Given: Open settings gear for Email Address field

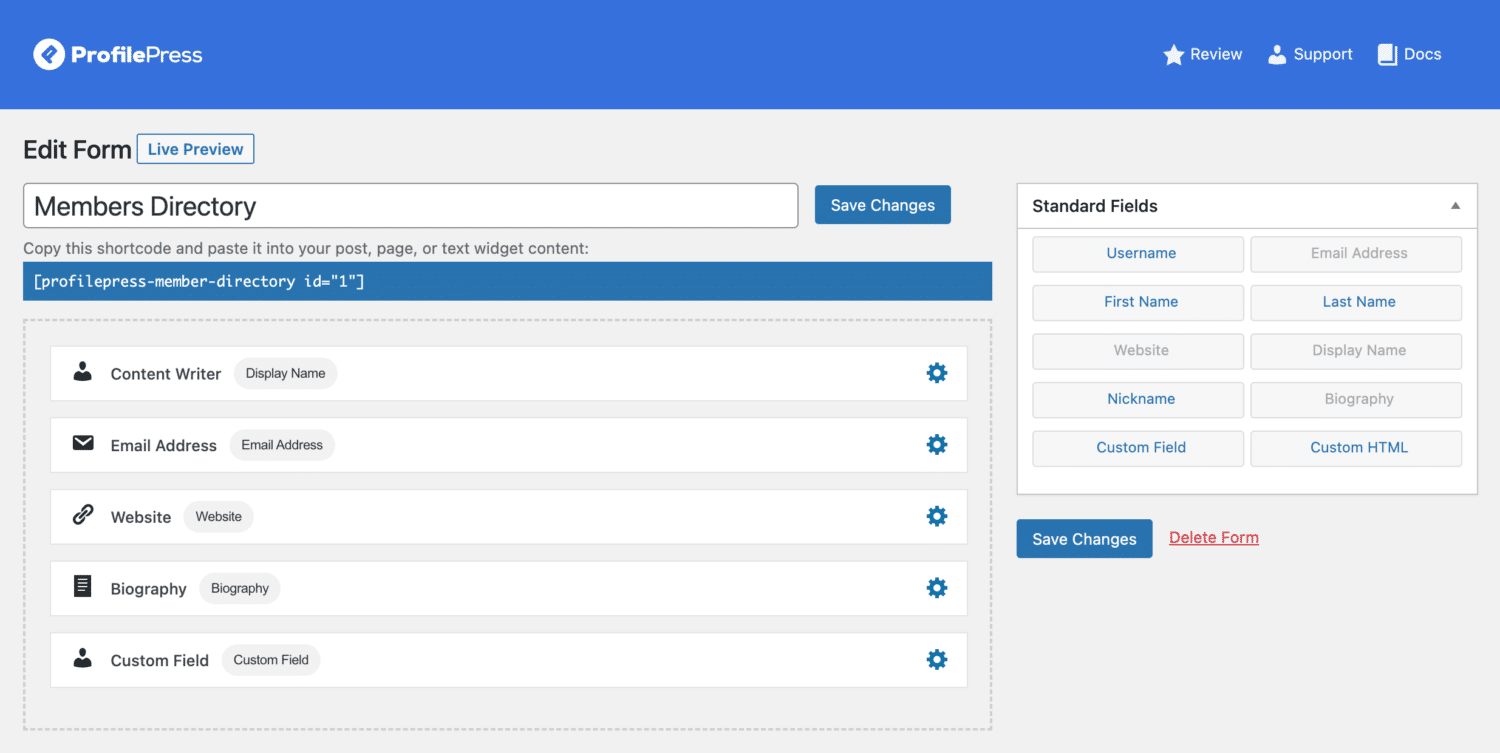Looking at the screenshot, I should 936,445.
